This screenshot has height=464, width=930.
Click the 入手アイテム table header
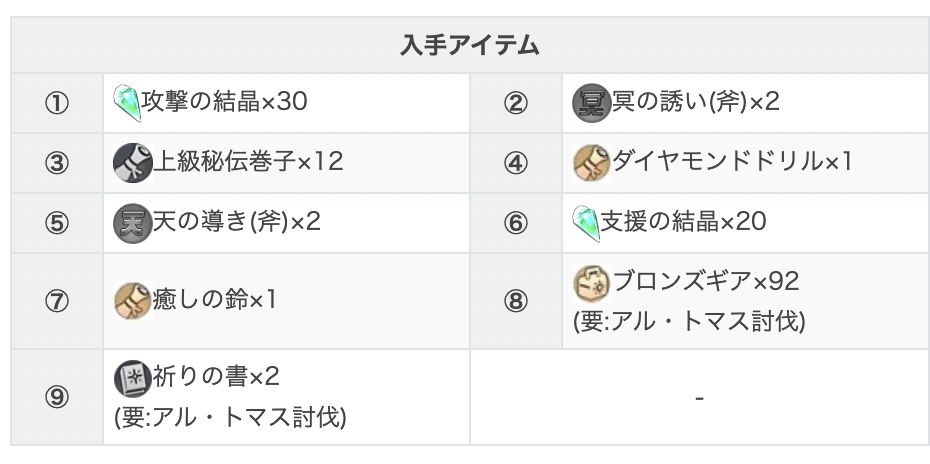tap(470, 45)
